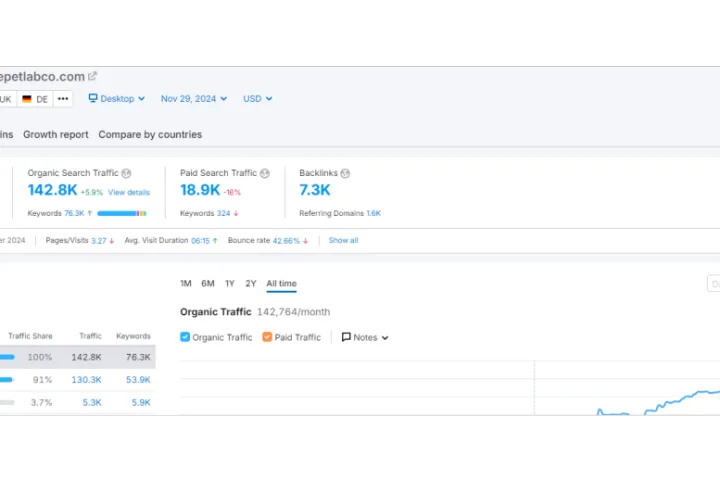
Task: Switch to Growth report tab
Action: click(x=56, y=135)
